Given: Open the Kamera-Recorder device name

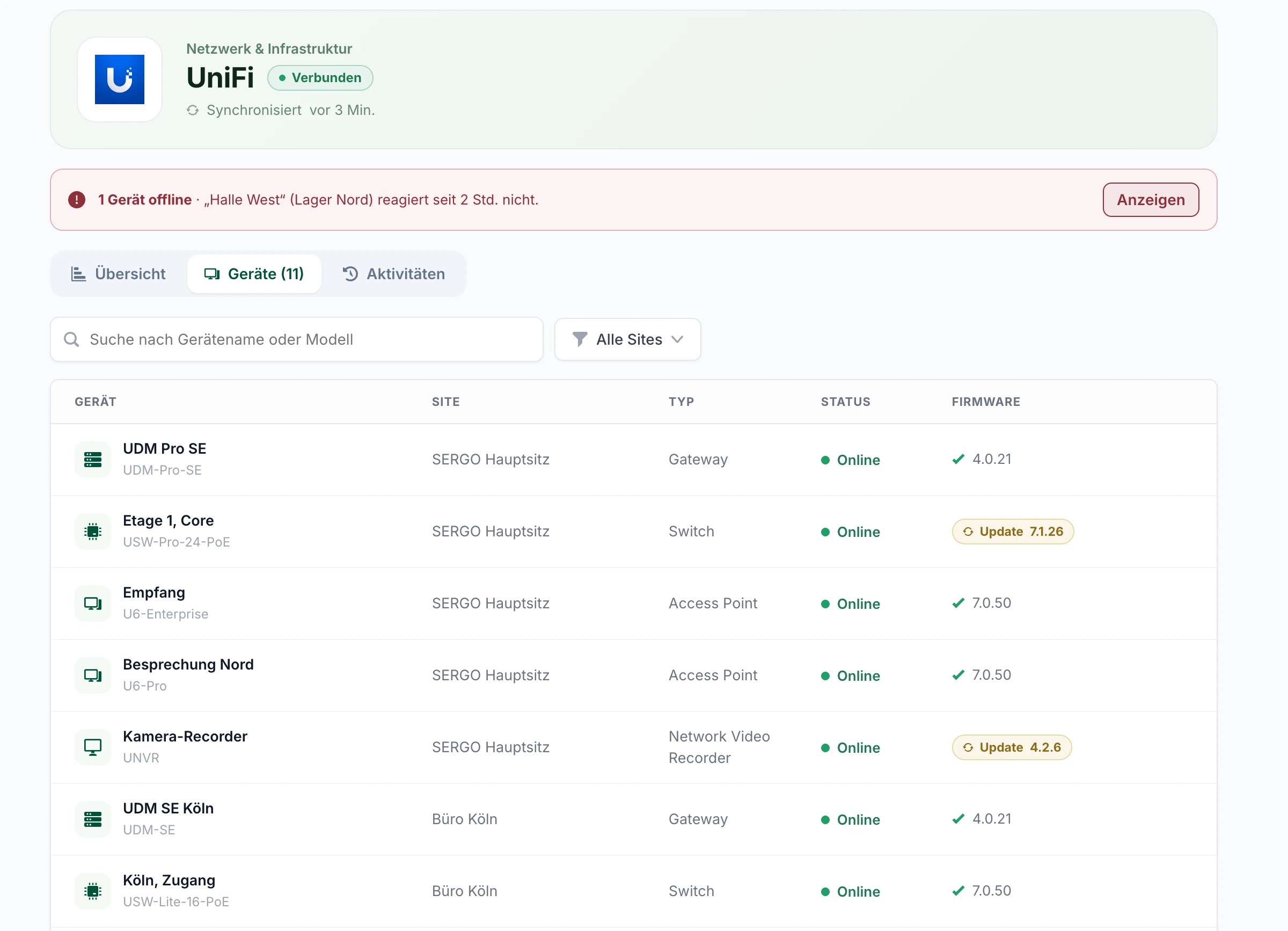Looking at the screenshot, I should click(x=185, y=737).
